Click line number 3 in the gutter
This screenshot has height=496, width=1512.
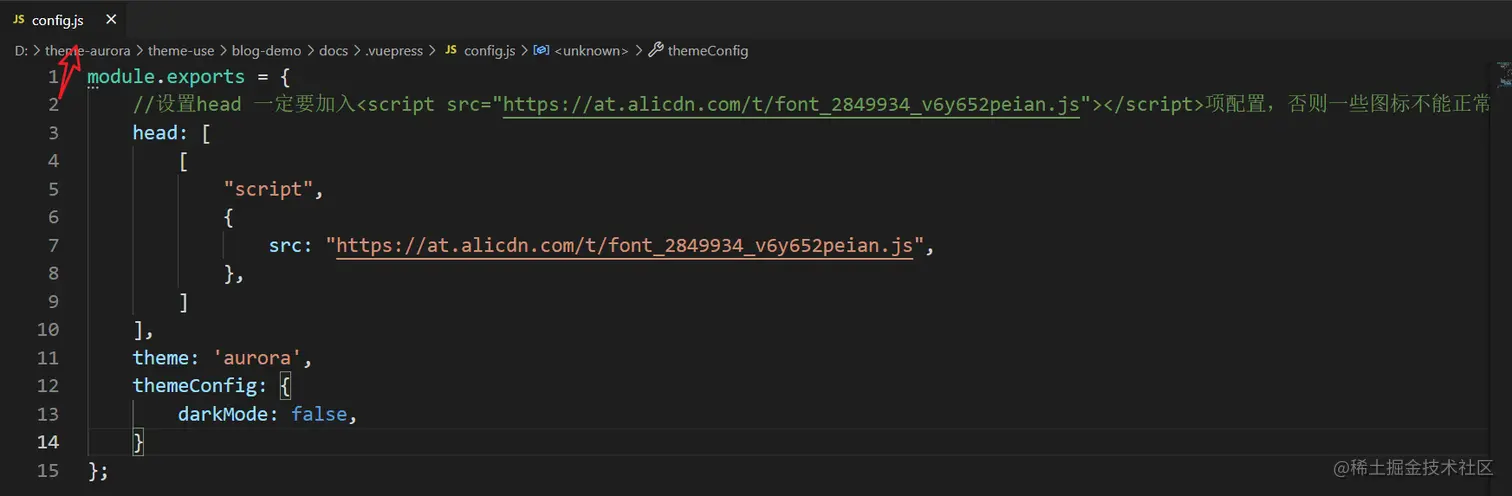(x=53, y=133)
